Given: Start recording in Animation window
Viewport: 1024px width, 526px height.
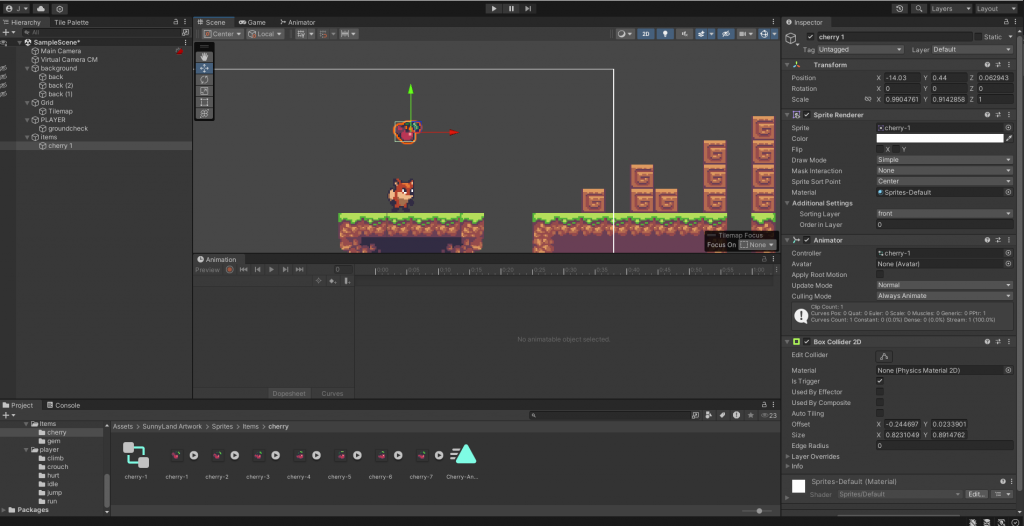Looking at the screenshot, I should pyautogui.click(x=230, y=269).
